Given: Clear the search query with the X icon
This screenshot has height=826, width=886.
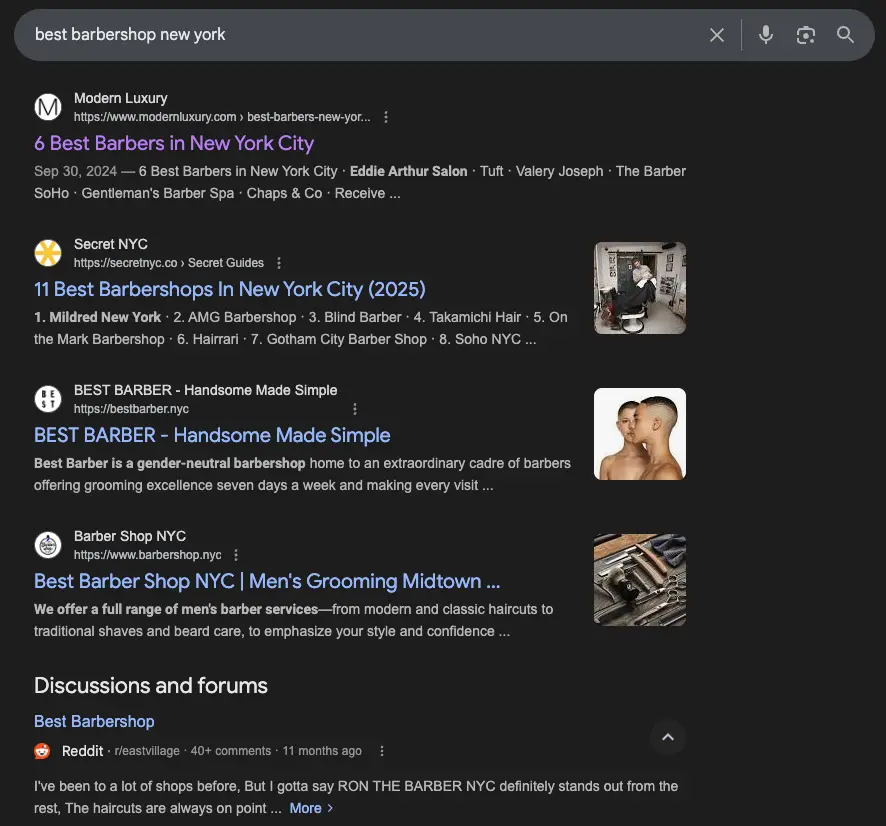Looking at the screenshot, I should click(x=717, y=34).
